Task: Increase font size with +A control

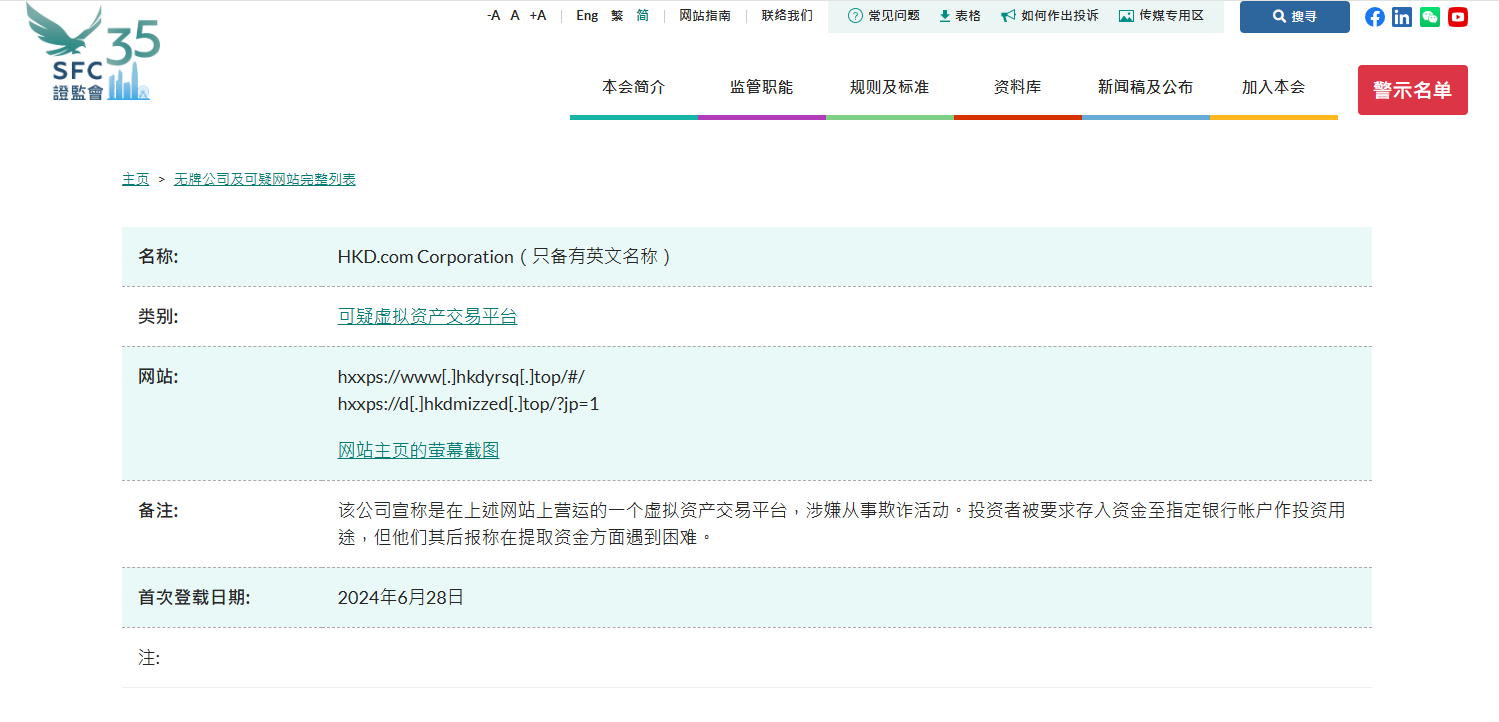Action: click(x=538, y=15)
